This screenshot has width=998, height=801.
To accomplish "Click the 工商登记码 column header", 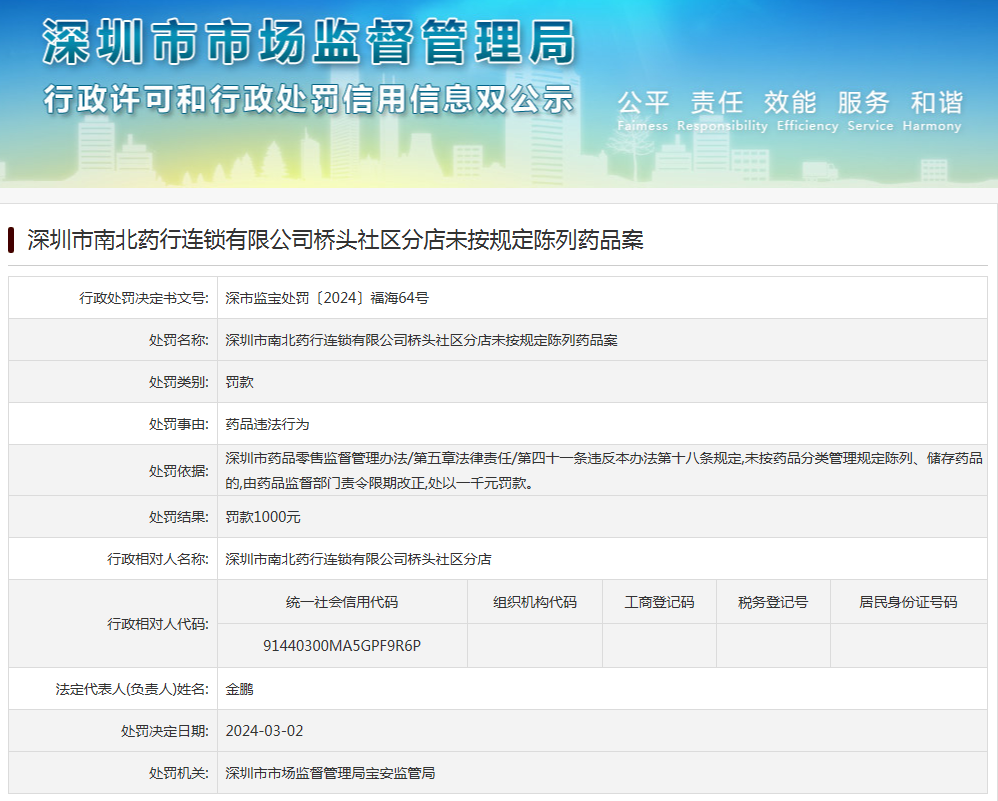I will pos(659,602).
